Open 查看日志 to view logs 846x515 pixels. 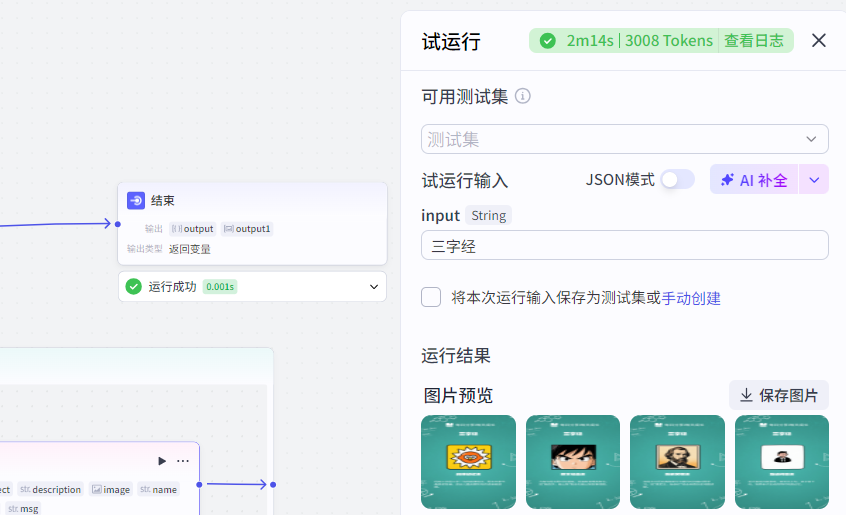click(x=754, y=40)
